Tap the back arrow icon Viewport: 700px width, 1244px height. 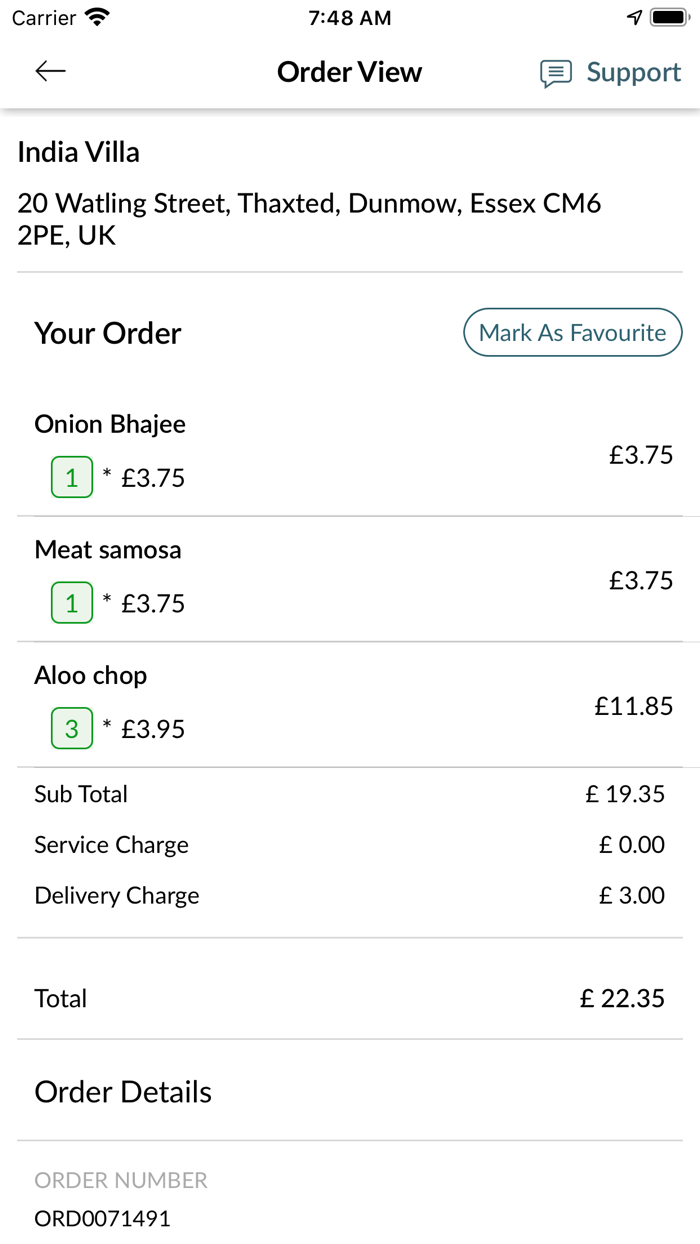[50, 71]
